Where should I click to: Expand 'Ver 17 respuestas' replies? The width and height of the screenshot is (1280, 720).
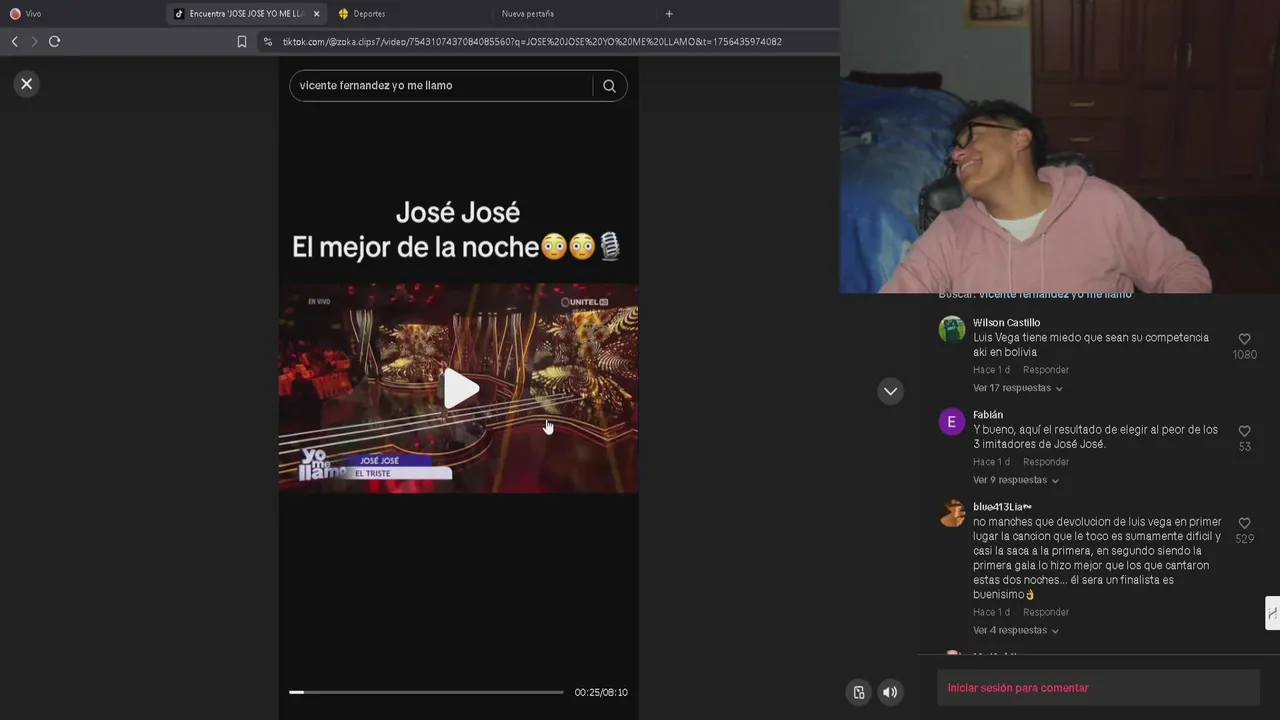coord(1018,388)
